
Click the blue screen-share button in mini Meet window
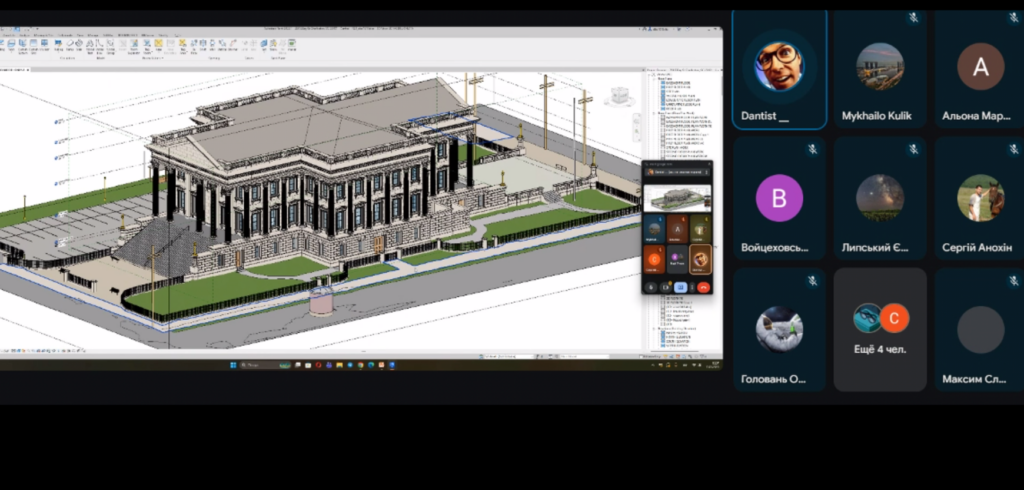[x=680, y=287]
